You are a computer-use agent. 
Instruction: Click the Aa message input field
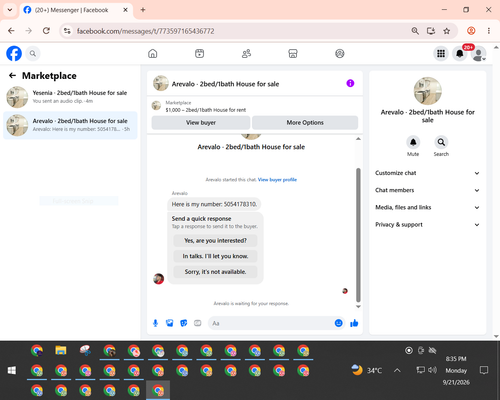coord(272,323)
